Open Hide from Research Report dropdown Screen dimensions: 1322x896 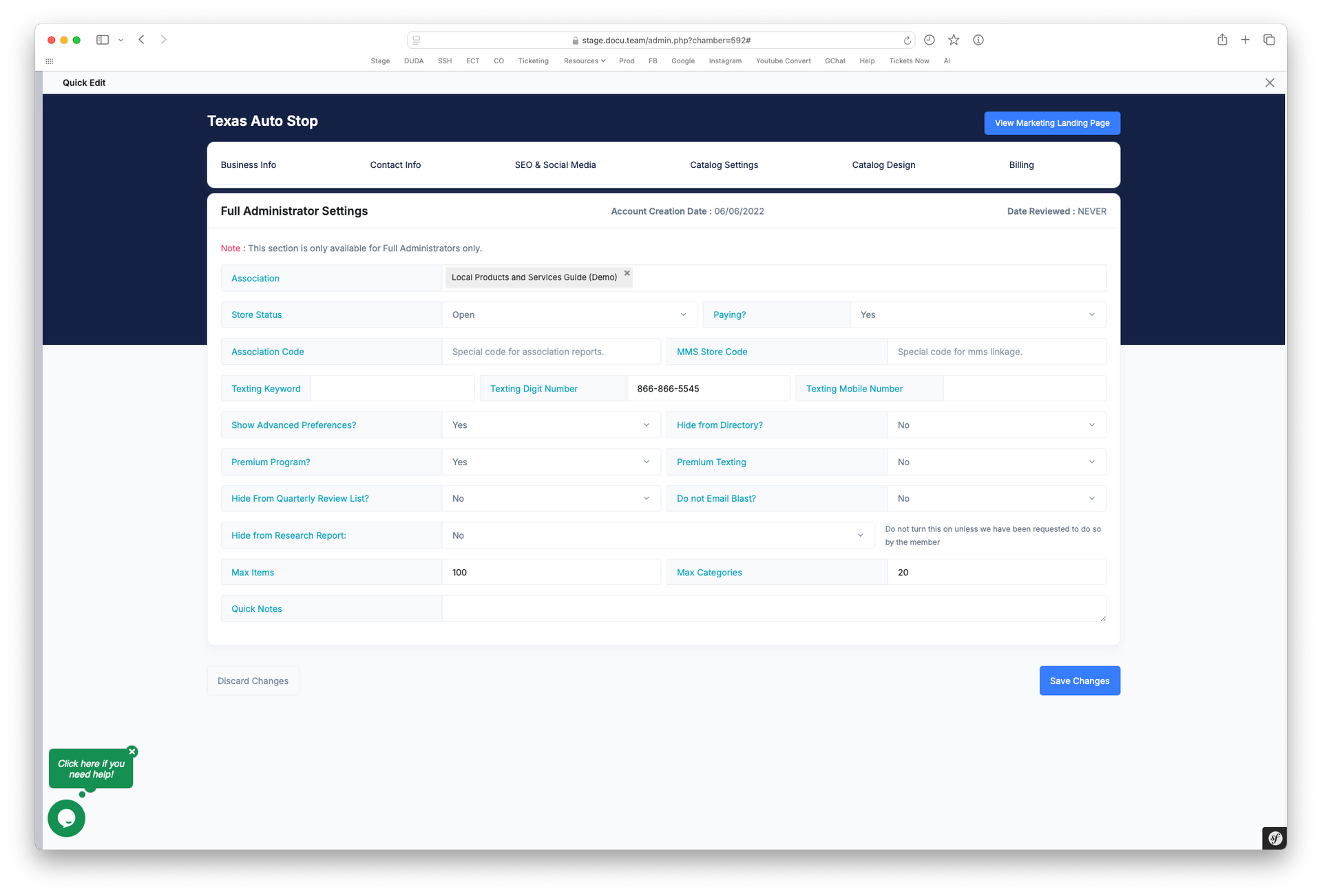[x=658, y=535]
